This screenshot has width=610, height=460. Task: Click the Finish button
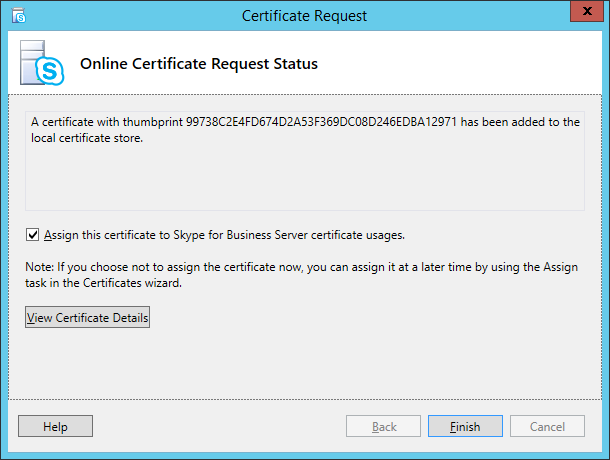click(x=465, y=426)
